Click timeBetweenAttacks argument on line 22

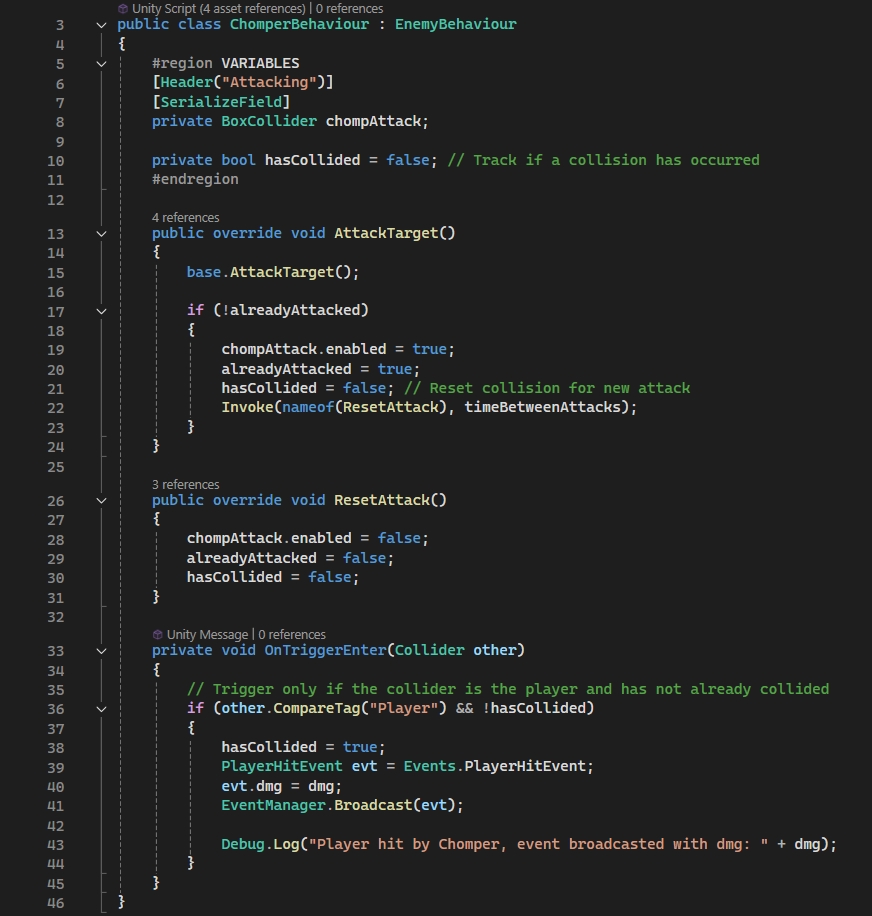click(x=543, y=407)
